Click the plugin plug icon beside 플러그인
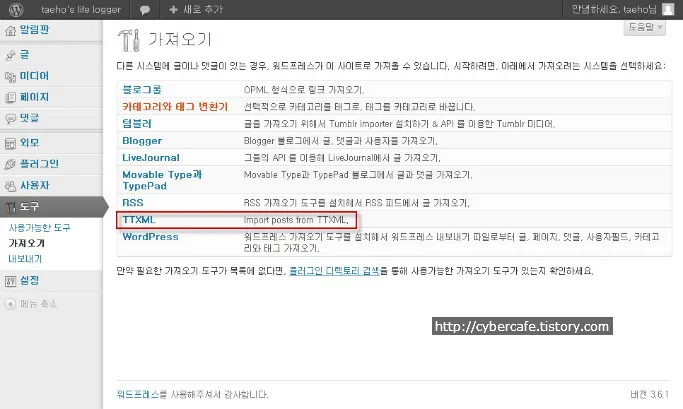Screen dimensions: 683x409 10,164
